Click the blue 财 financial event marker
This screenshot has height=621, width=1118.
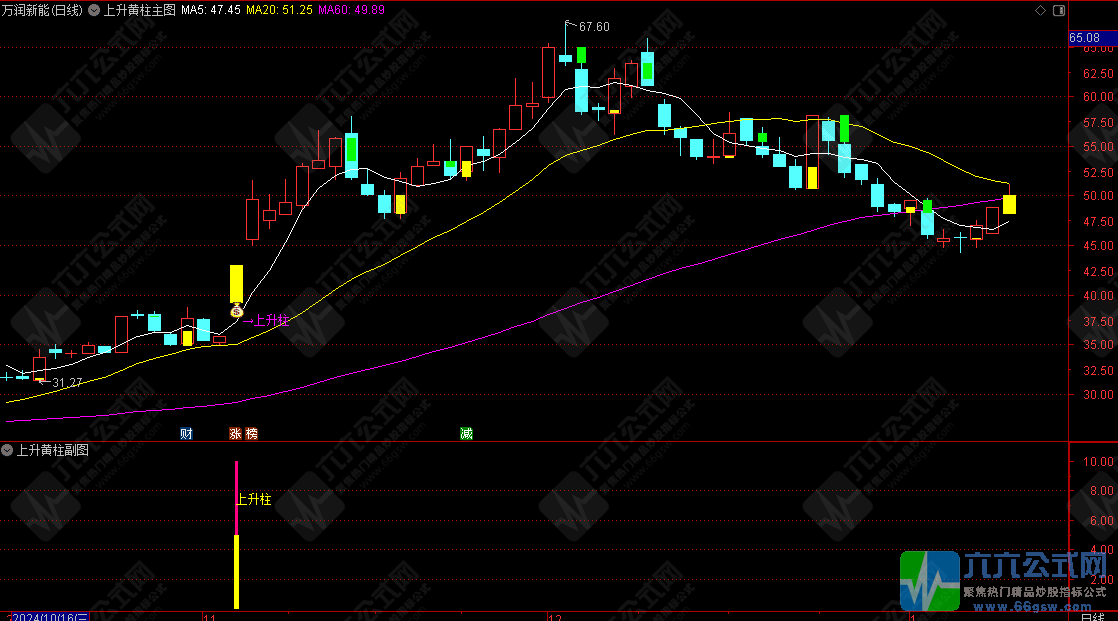pyautogui.click(x=186, y=433)
